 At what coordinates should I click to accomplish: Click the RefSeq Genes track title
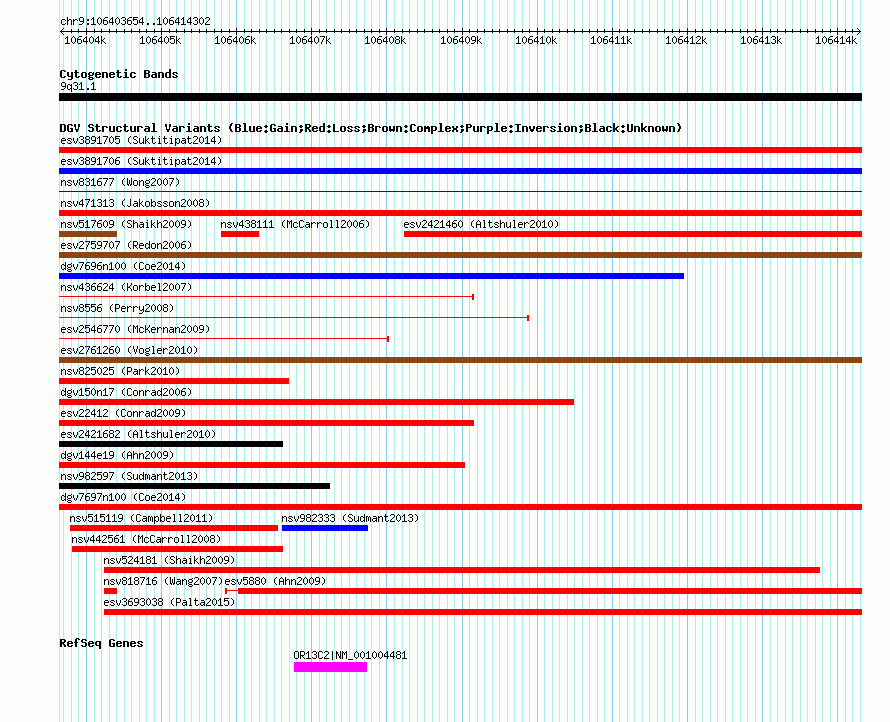pyautogui.click(x=101, y=643)
